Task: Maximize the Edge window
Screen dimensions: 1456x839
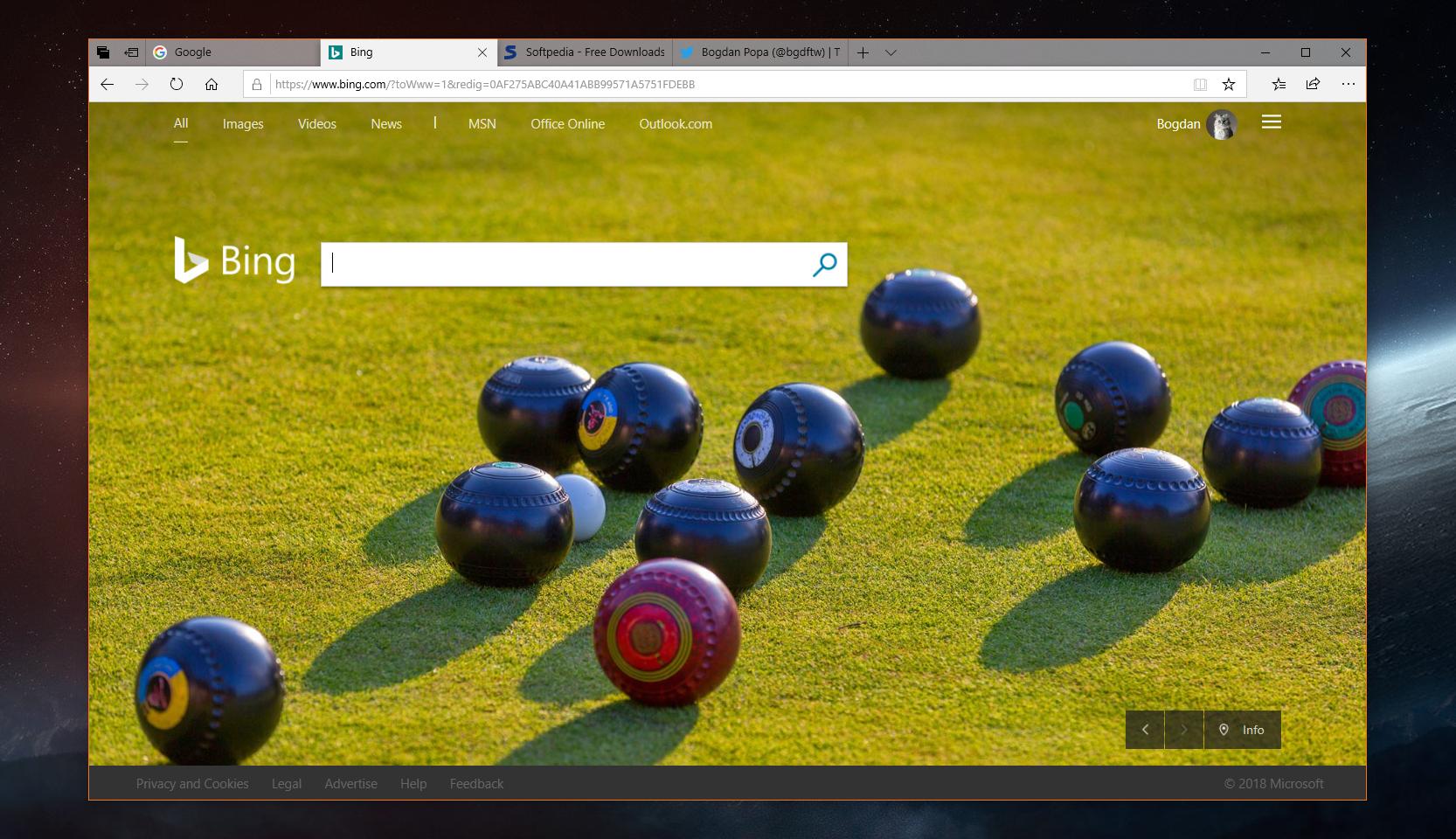Action: tap(1306, 52)
